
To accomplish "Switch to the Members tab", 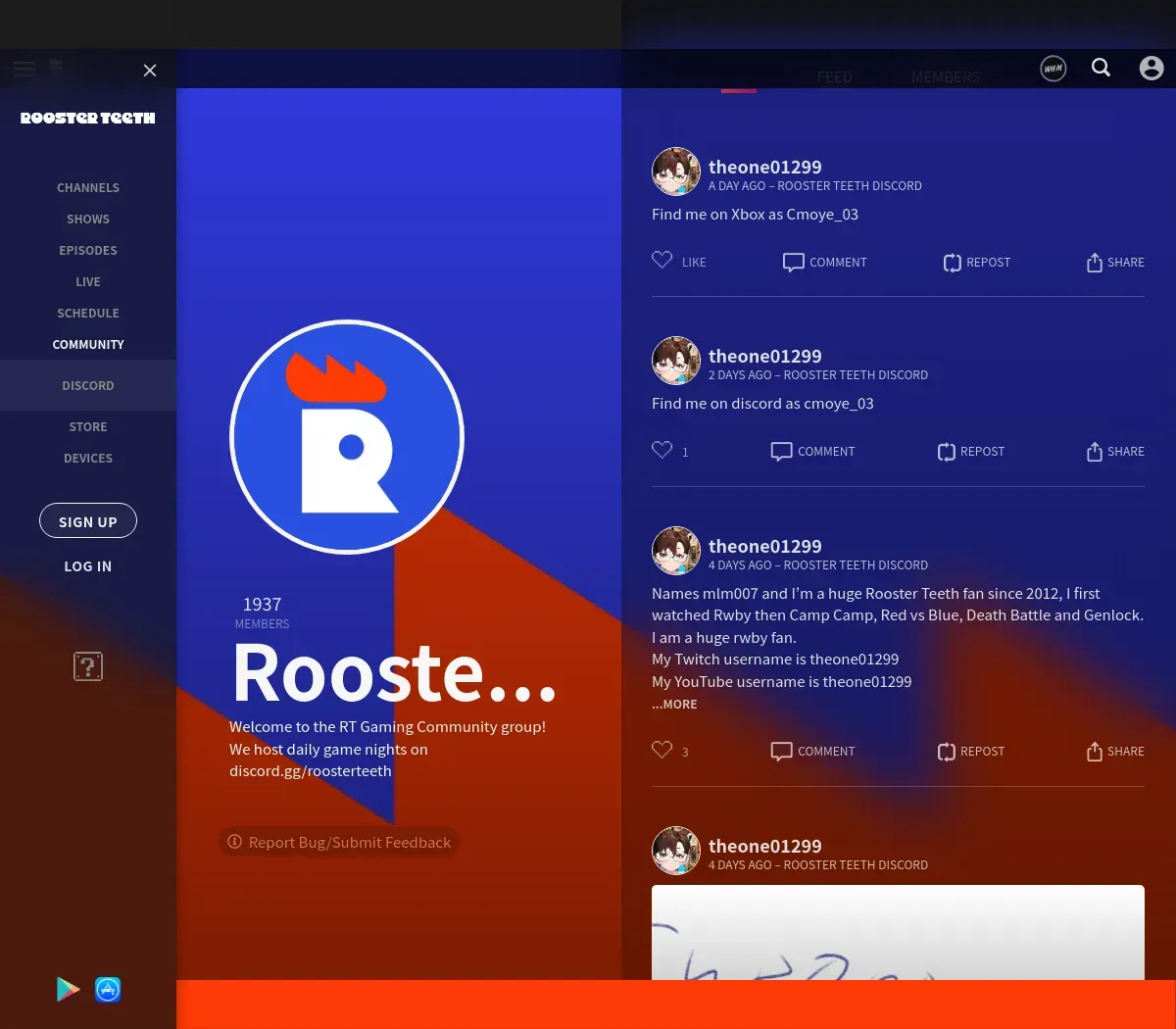I will click(x=946, y=77).
